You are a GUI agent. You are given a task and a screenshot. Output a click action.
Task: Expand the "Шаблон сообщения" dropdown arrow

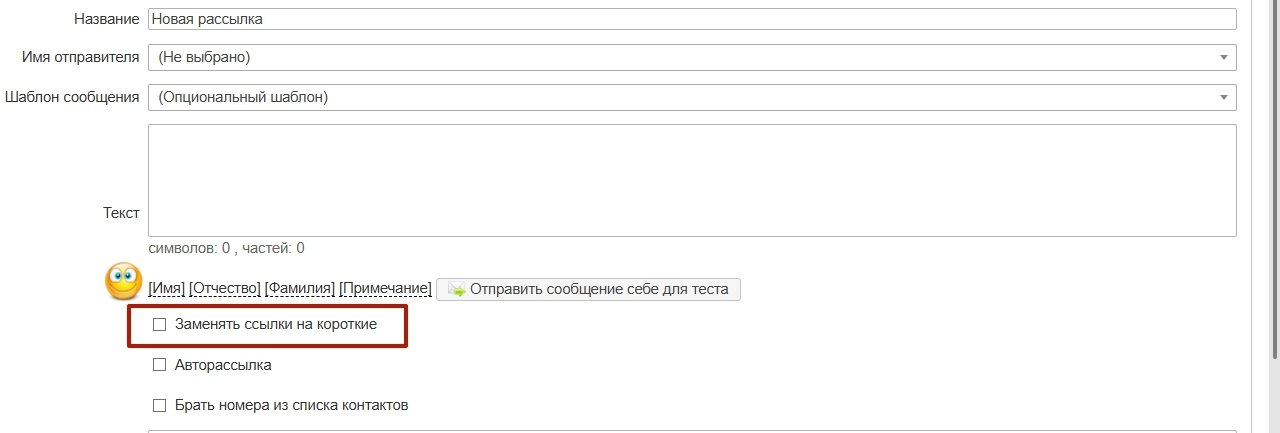tap(1223, 97)
